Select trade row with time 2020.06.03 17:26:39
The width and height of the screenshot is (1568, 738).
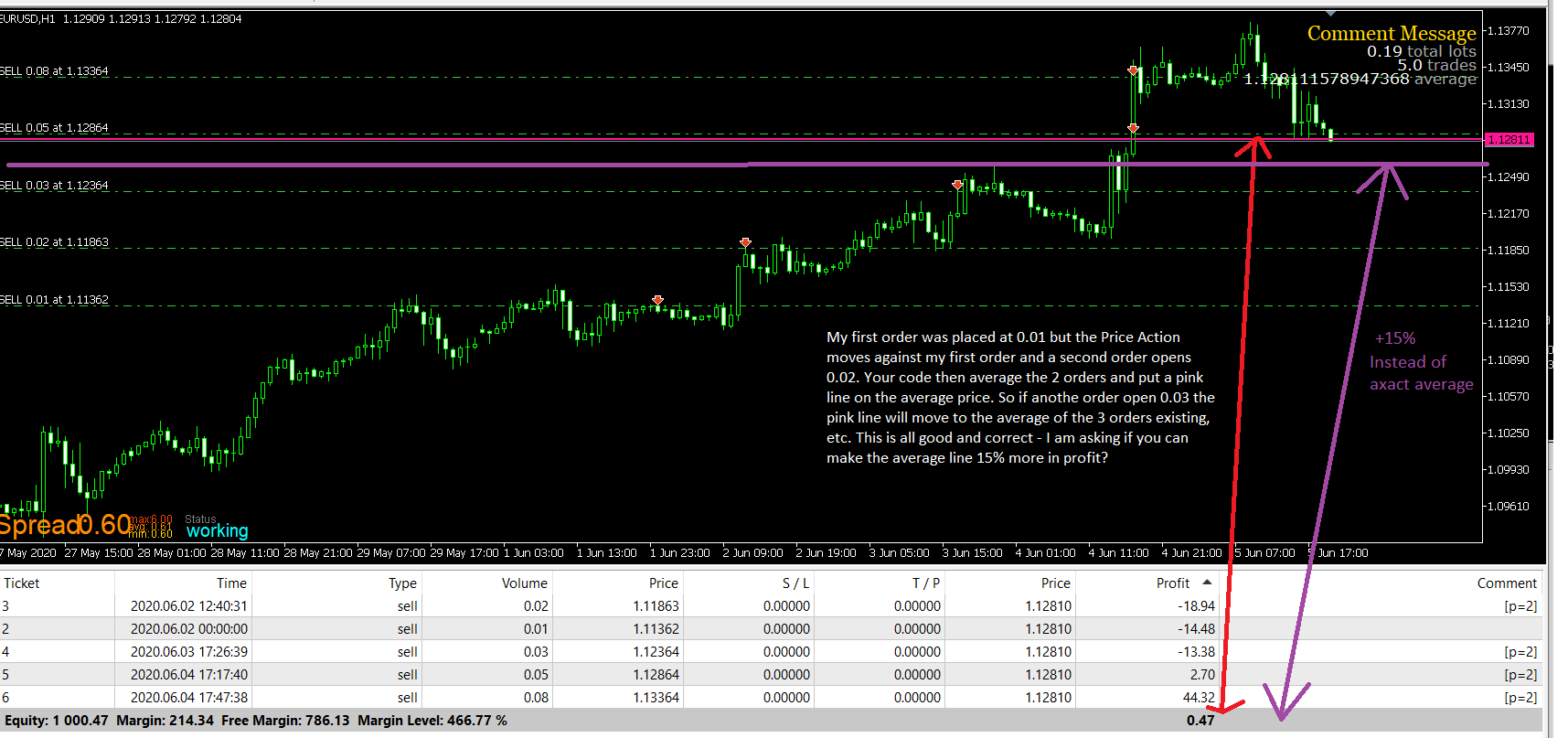[x=771, y=652]
